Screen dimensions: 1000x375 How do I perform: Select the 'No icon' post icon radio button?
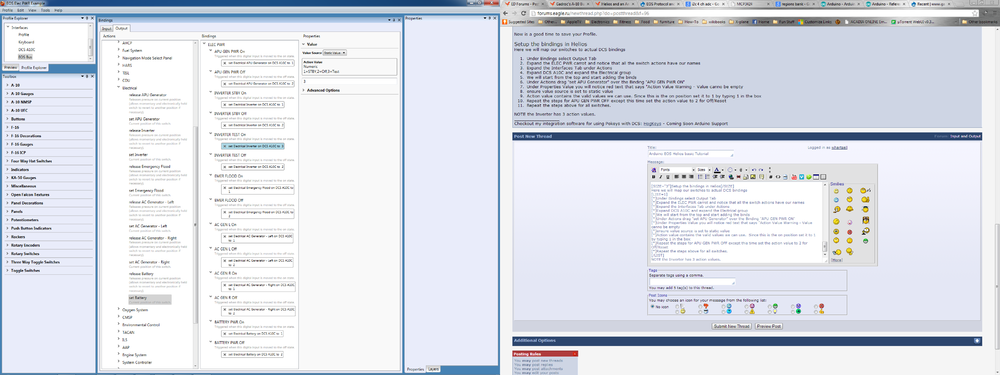click(652, 306)
